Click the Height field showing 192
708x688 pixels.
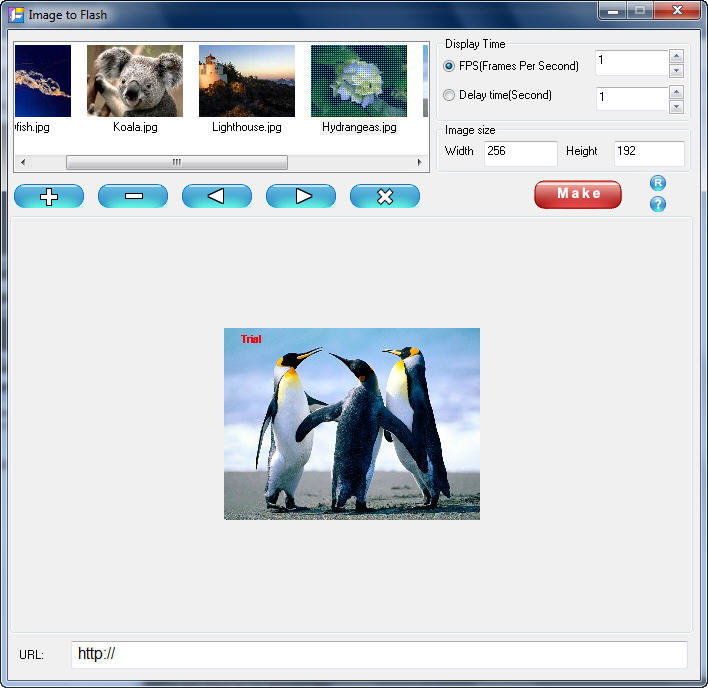click(x=649, y=153)
